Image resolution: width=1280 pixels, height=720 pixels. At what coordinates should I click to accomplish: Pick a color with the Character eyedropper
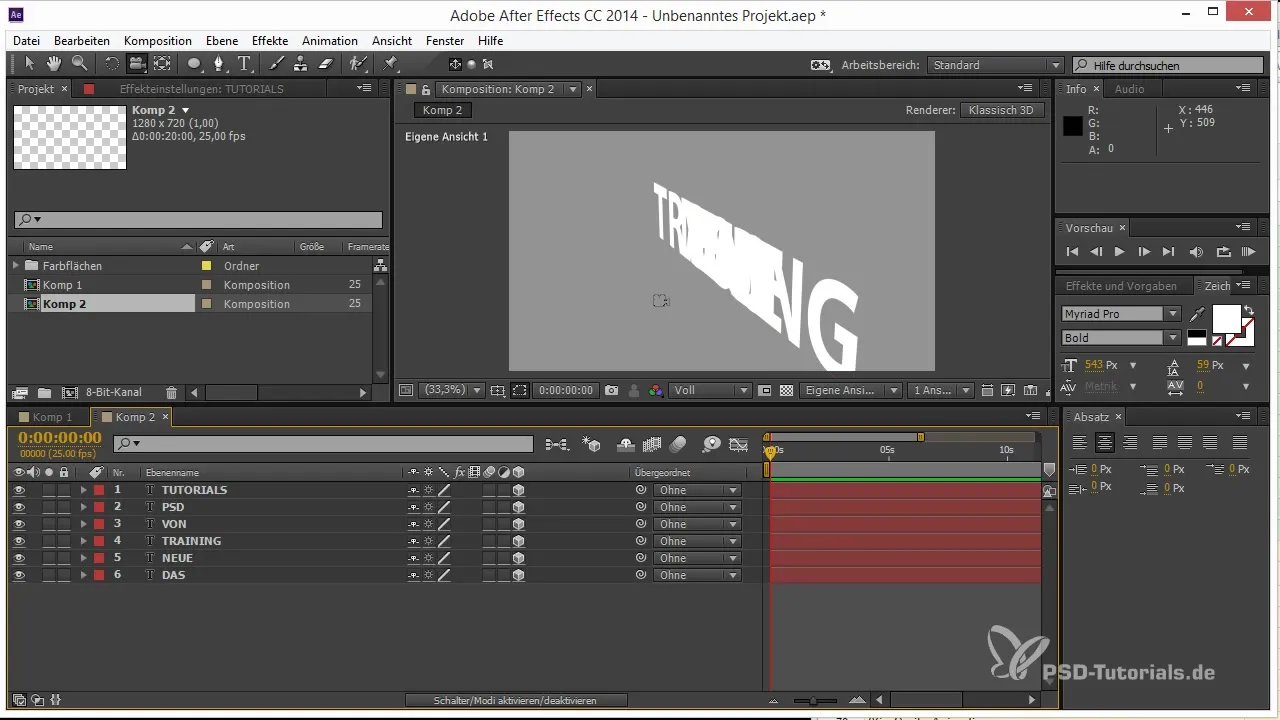click(1197, 315)
